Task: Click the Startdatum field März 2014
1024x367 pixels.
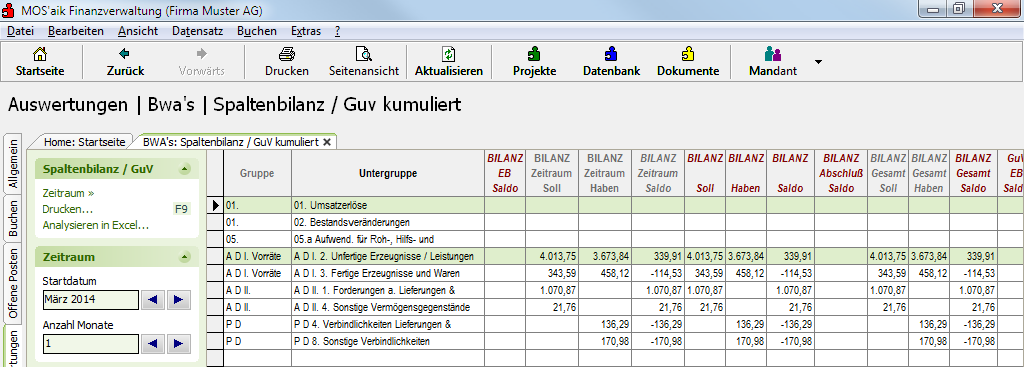Action: click(91, 300)
